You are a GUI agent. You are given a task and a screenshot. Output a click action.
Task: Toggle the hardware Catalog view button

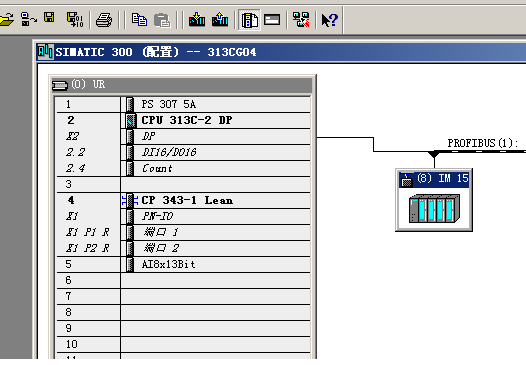[x=249, y=20]
